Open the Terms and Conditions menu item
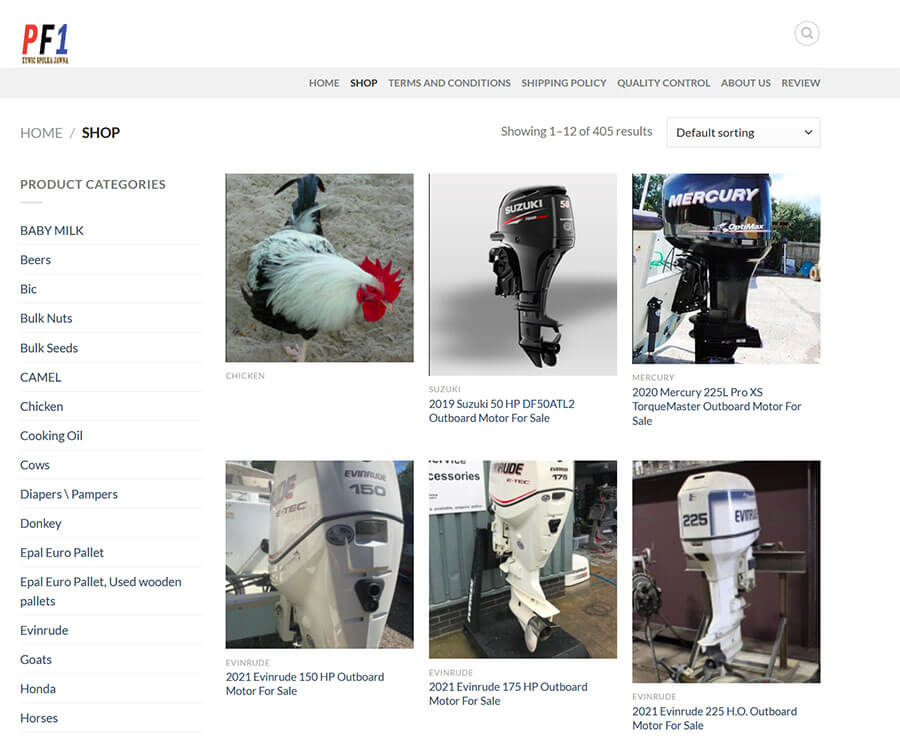This screenshot has height=737, width=900. coord(449,83)
